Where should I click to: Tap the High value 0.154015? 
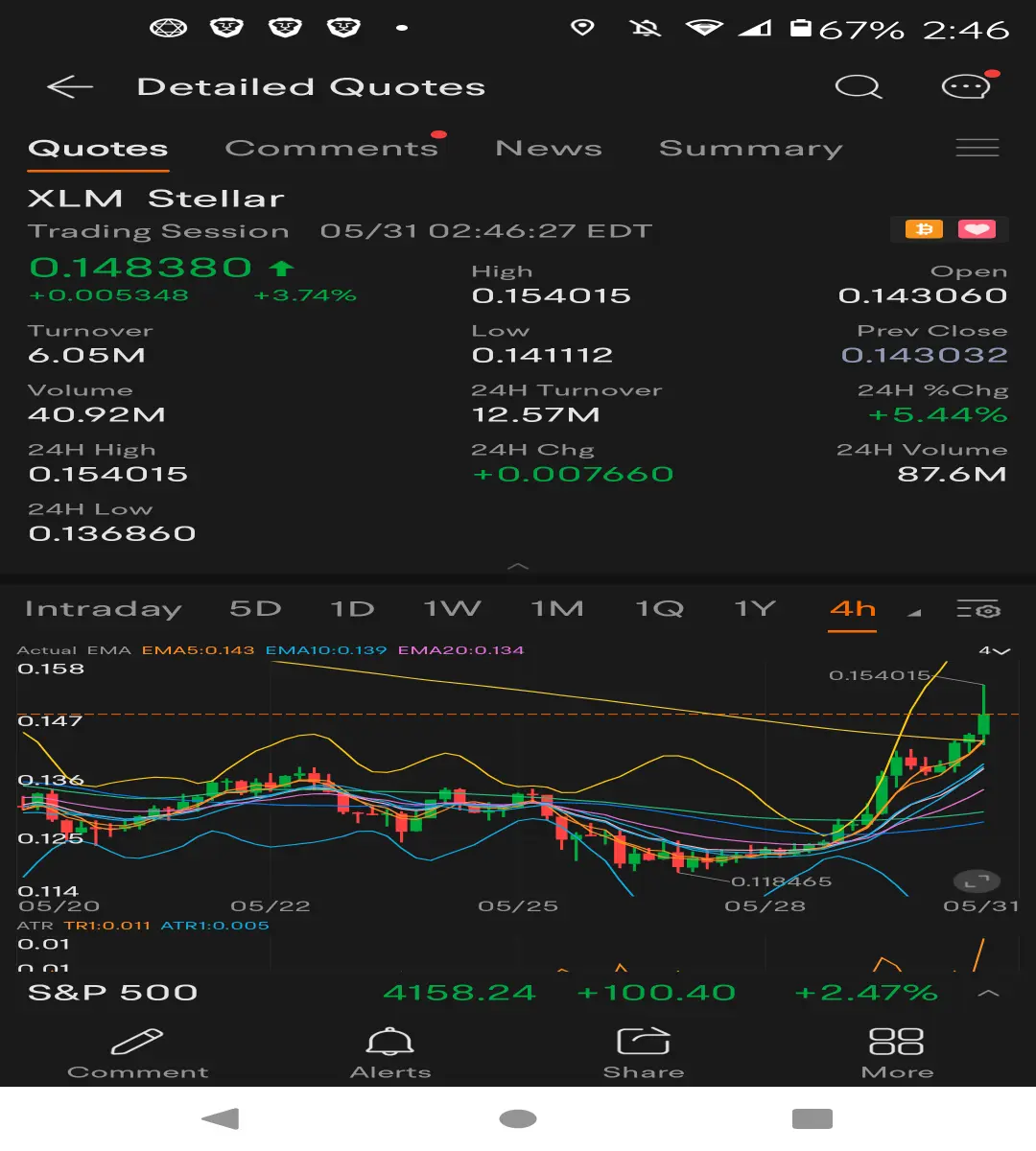(x=552, y=295)
